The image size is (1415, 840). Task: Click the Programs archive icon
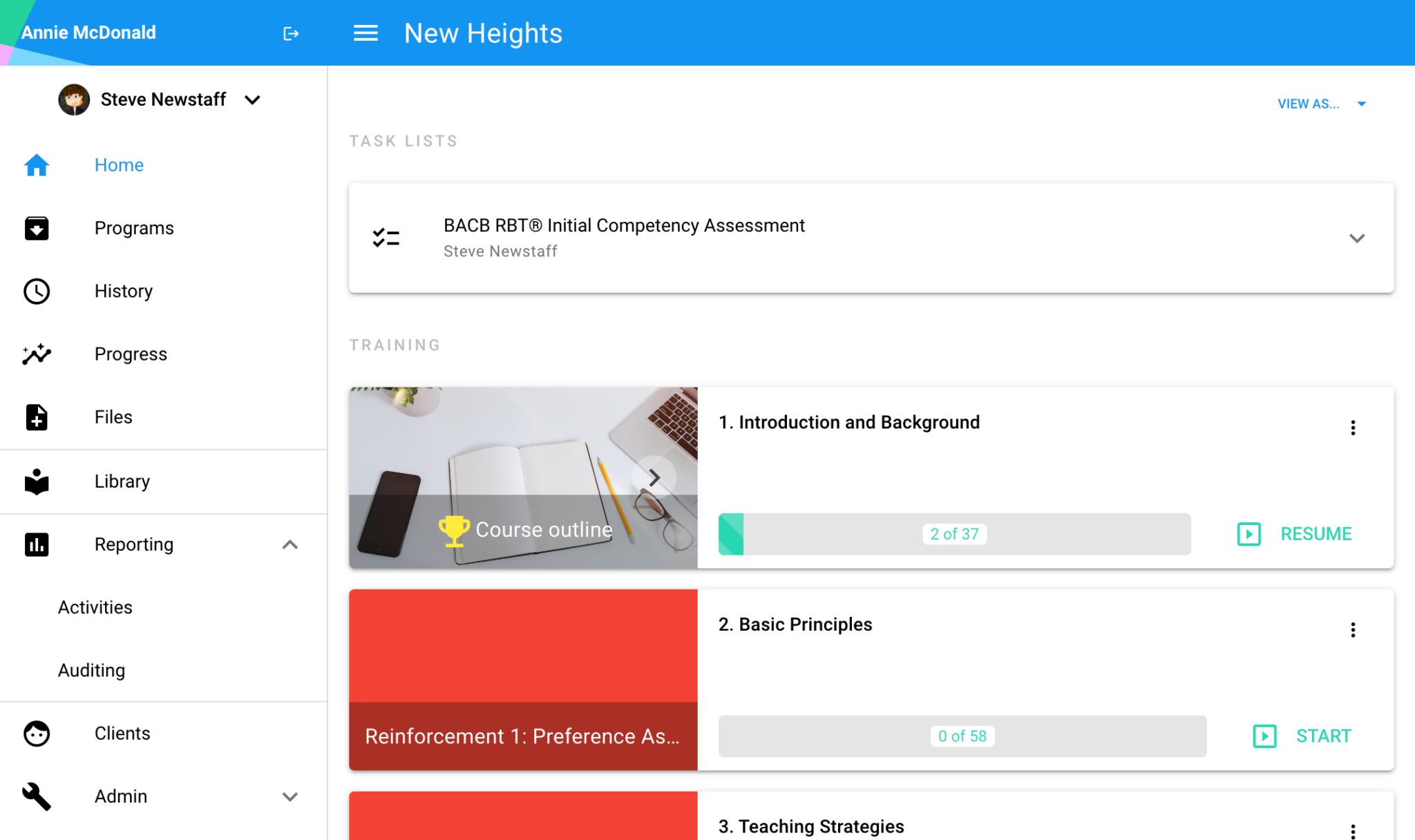(37, 228)
